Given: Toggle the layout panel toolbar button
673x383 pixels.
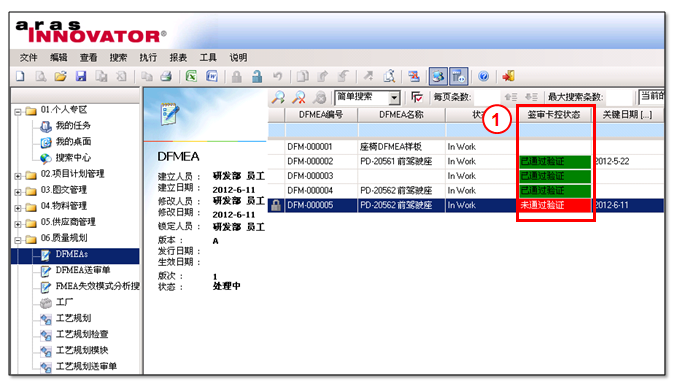Looking at the screenshot, I should (x=458, y=76).
